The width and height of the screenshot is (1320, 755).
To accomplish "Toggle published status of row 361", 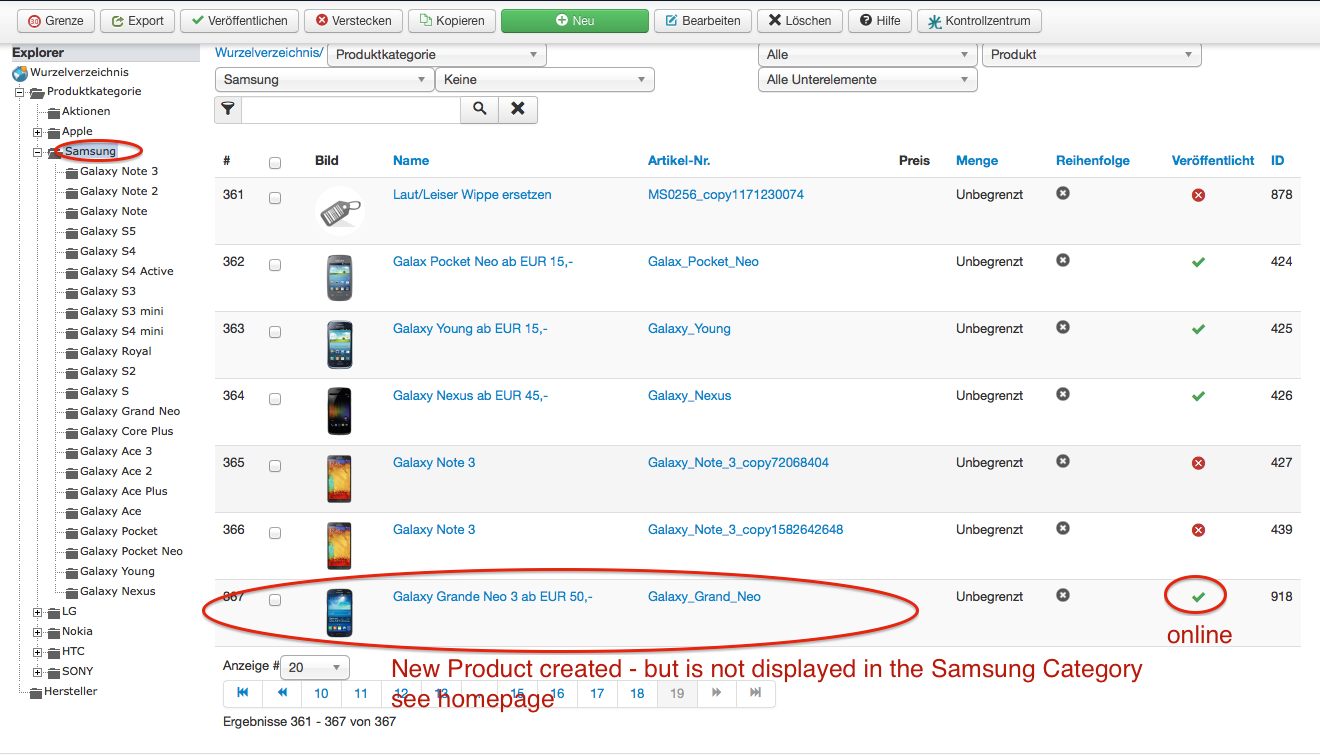I will [x=1198, y=195].
